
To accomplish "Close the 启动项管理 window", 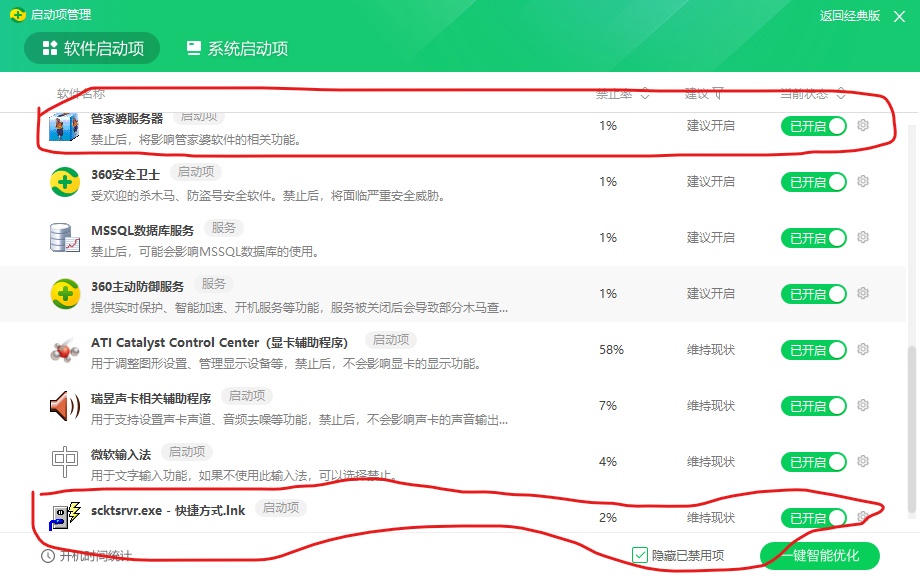I will point(899,16).
